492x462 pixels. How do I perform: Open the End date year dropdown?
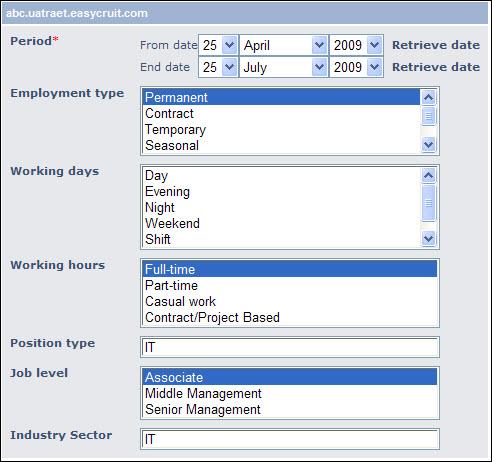356,67
